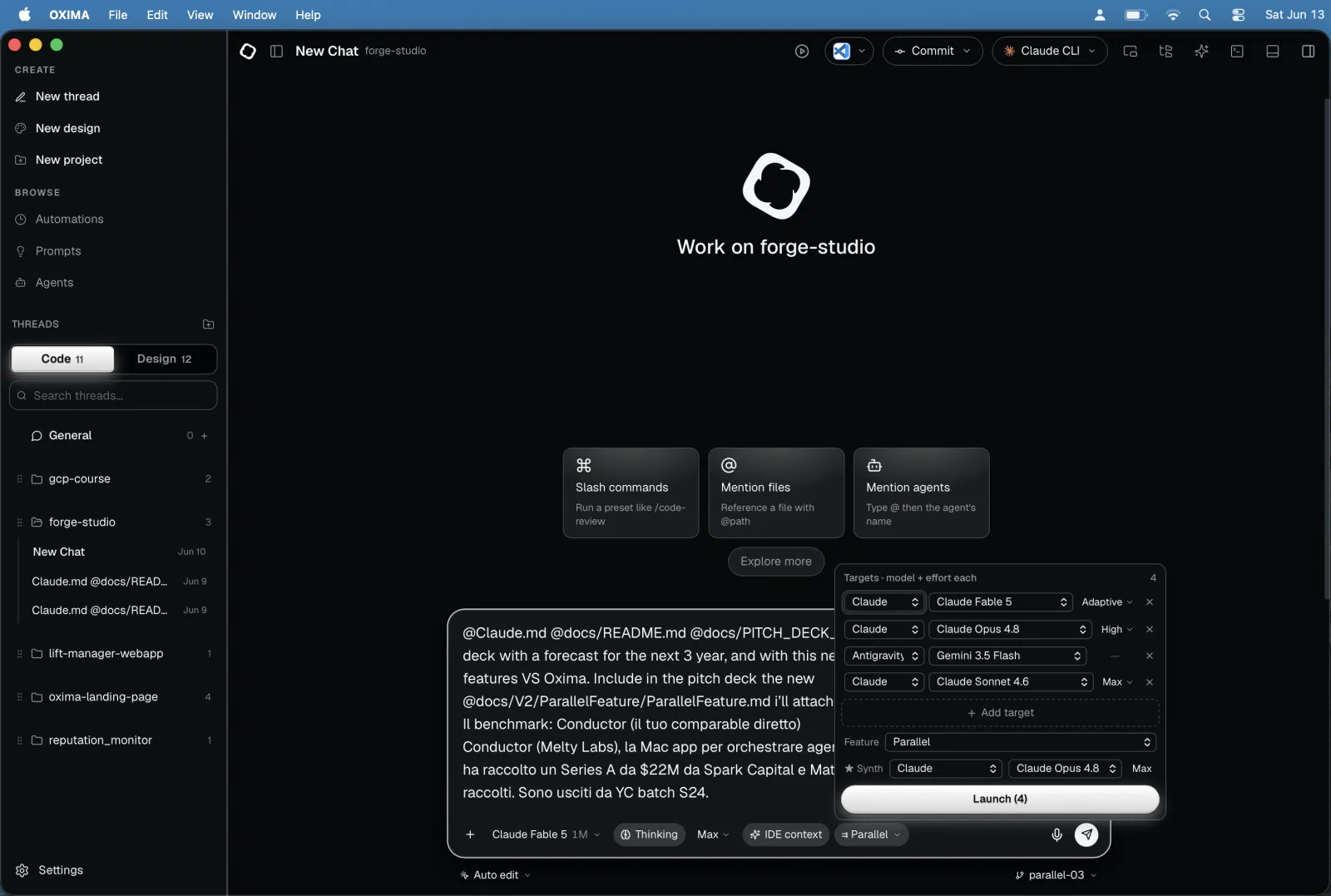
Task: Click the sparkles AI icon in toolbar
Action: (x=1201, y=52)
